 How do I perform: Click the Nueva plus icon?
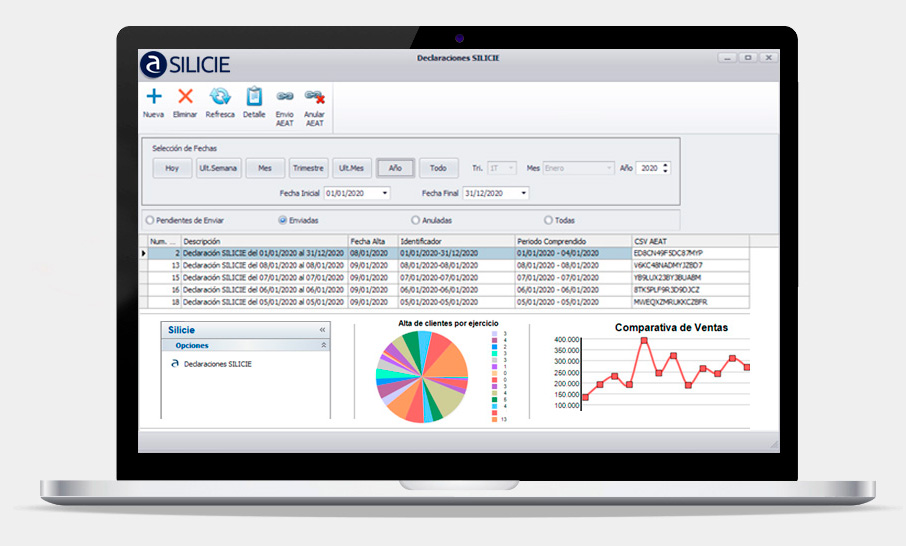pos(153,97)
